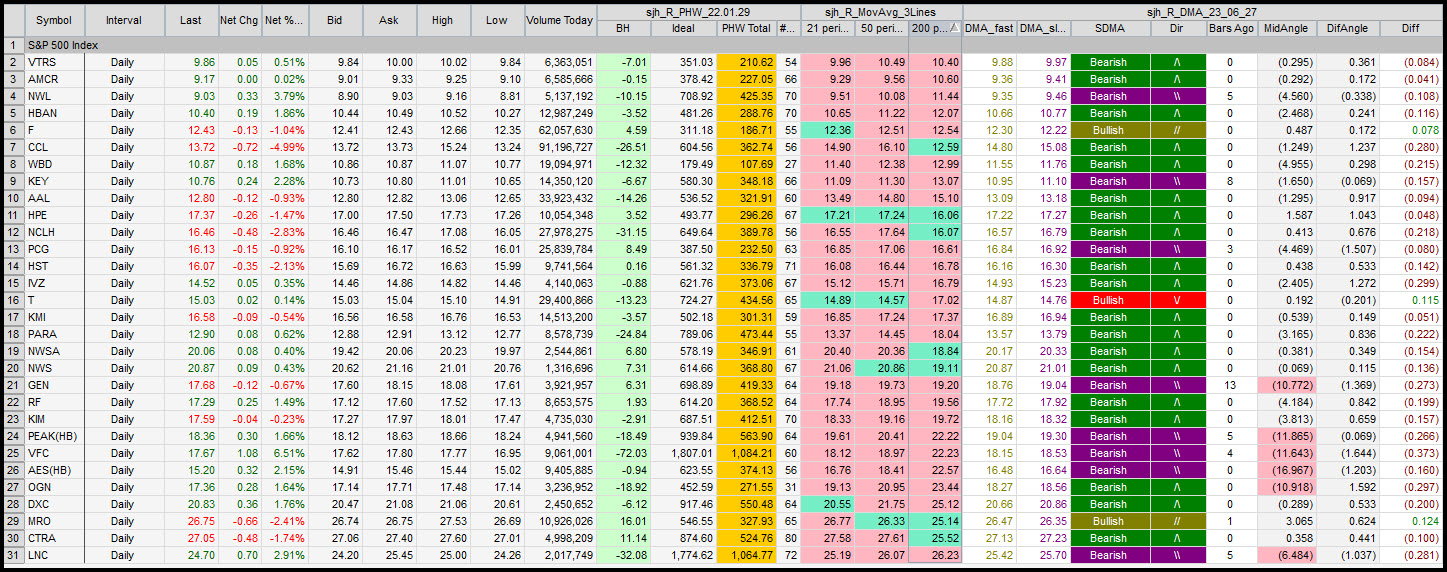Click the sort arrow on the 200 p... column

[954, 28]
